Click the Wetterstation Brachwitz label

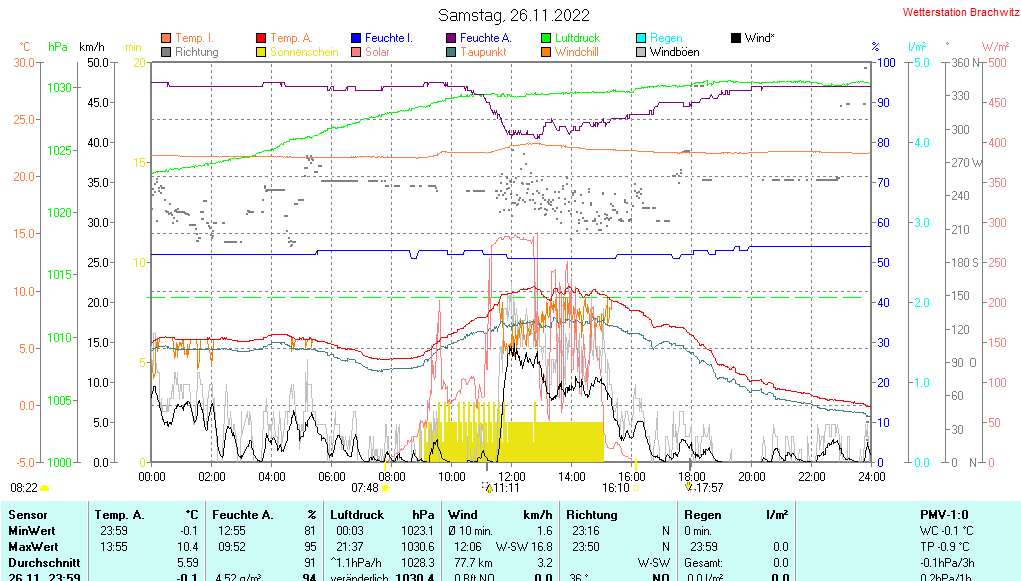[x=954, y=13]
